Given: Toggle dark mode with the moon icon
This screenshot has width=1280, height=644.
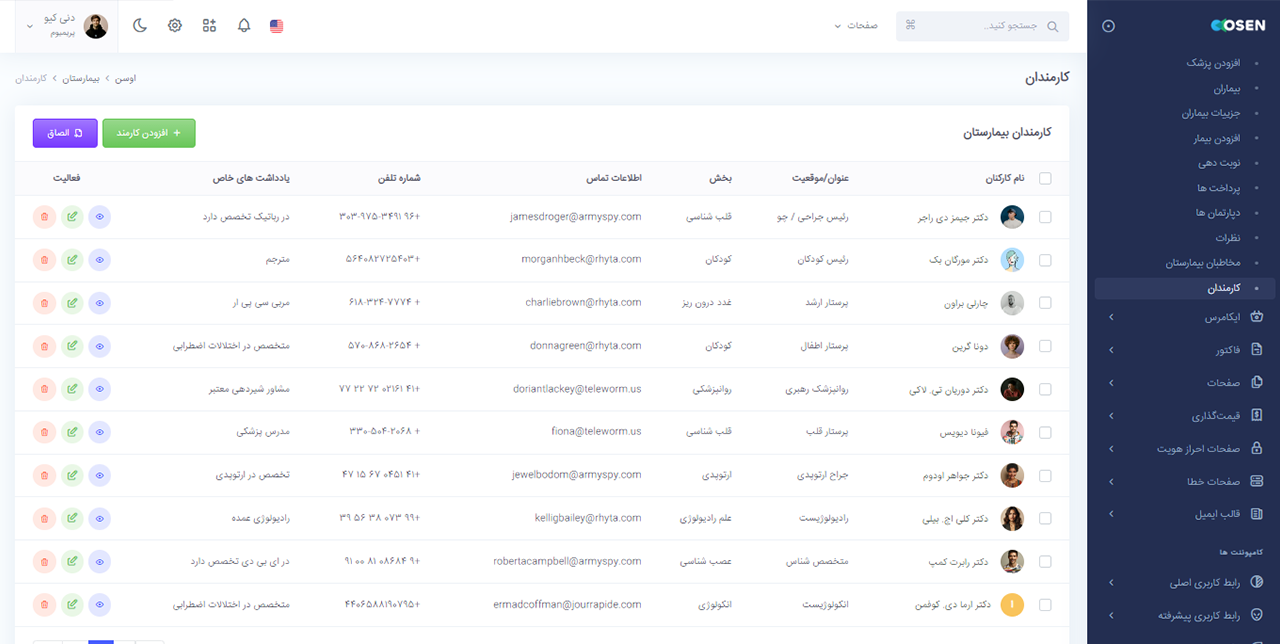Looking at the screenshot, I should pos(140,25).
